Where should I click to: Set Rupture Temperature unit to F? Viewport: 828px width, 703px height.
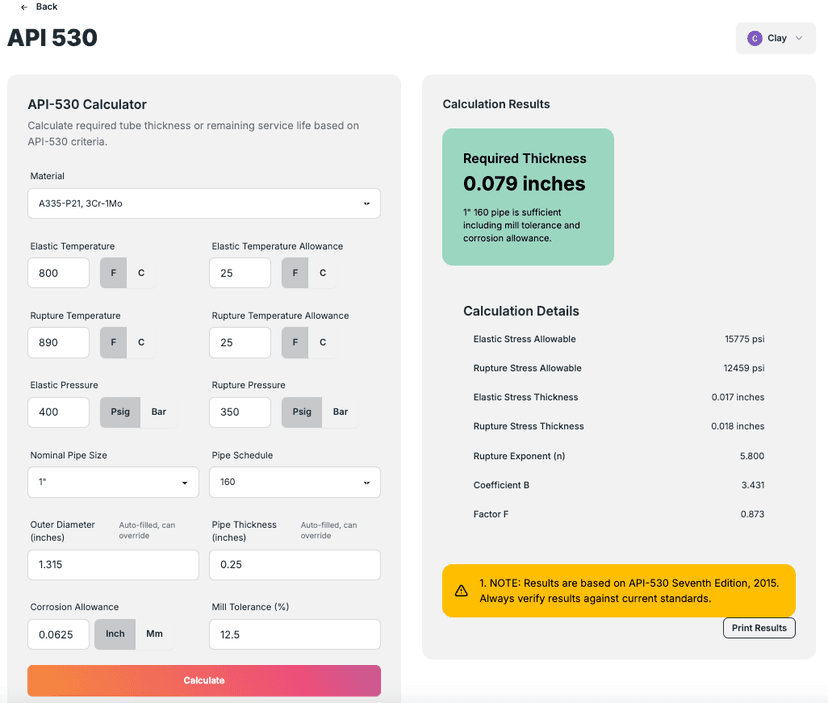(x=113, y=342)
